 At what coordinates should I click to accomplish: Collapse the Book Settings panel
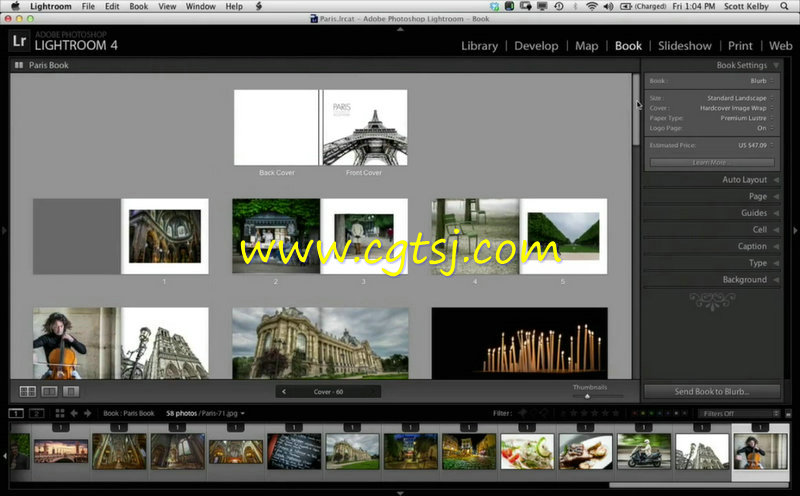(x=776, y=65)
